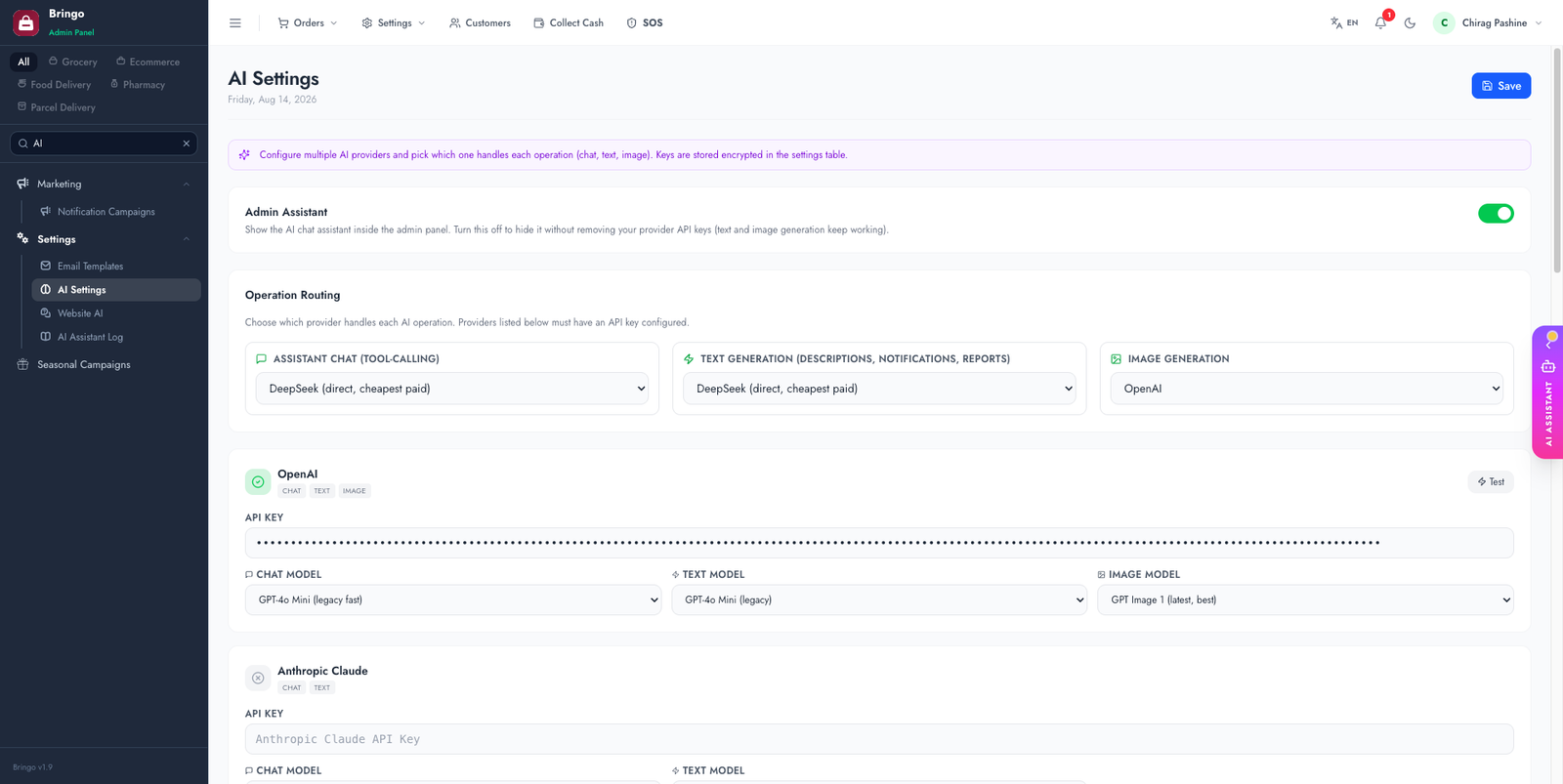
Task: Open the SOS page
Action: pos(645,22)
